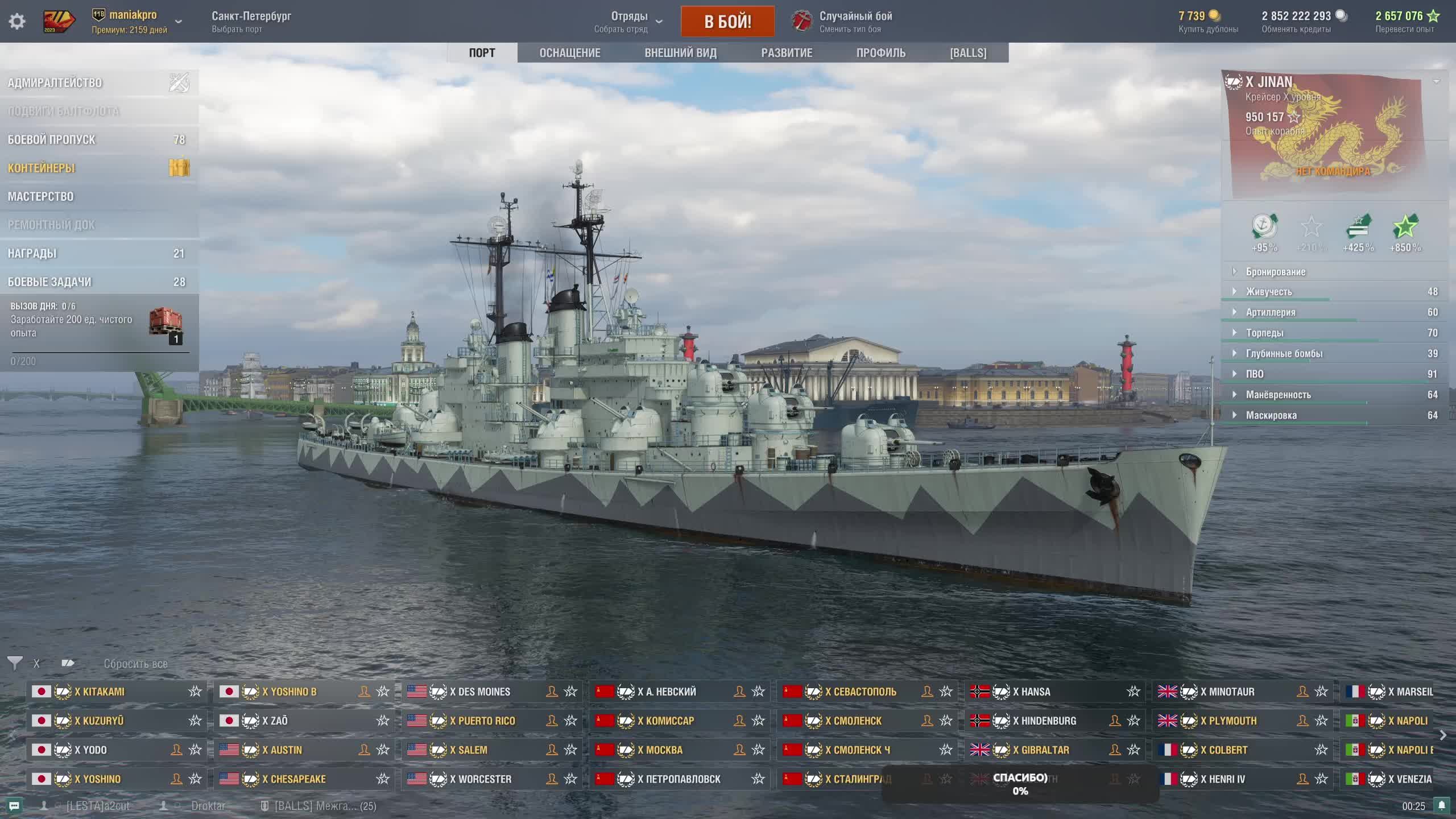
Task: Toggle favorite star on Kitakami
Action: tap(195, 692)
